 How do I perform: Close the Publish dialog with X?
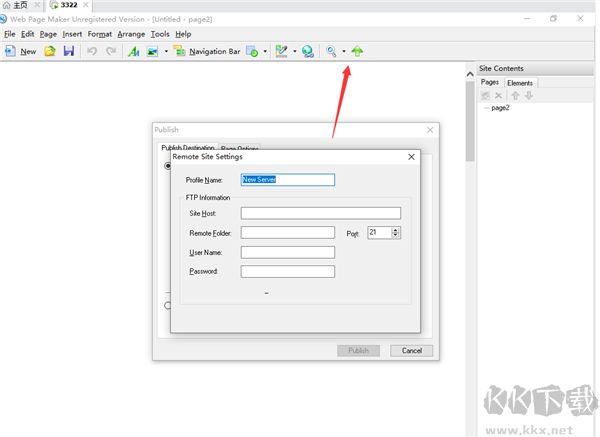[x=430, y=130]
